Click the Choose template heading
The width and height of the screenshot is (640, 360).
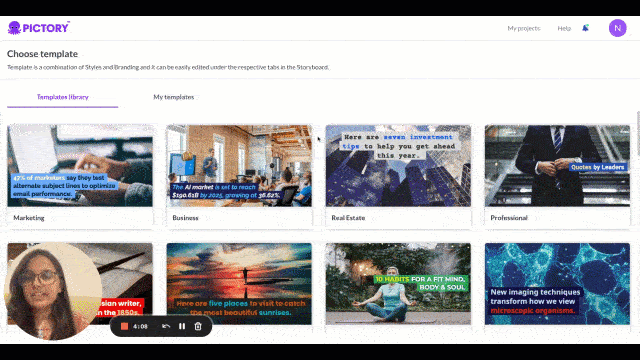click(42, 54)
